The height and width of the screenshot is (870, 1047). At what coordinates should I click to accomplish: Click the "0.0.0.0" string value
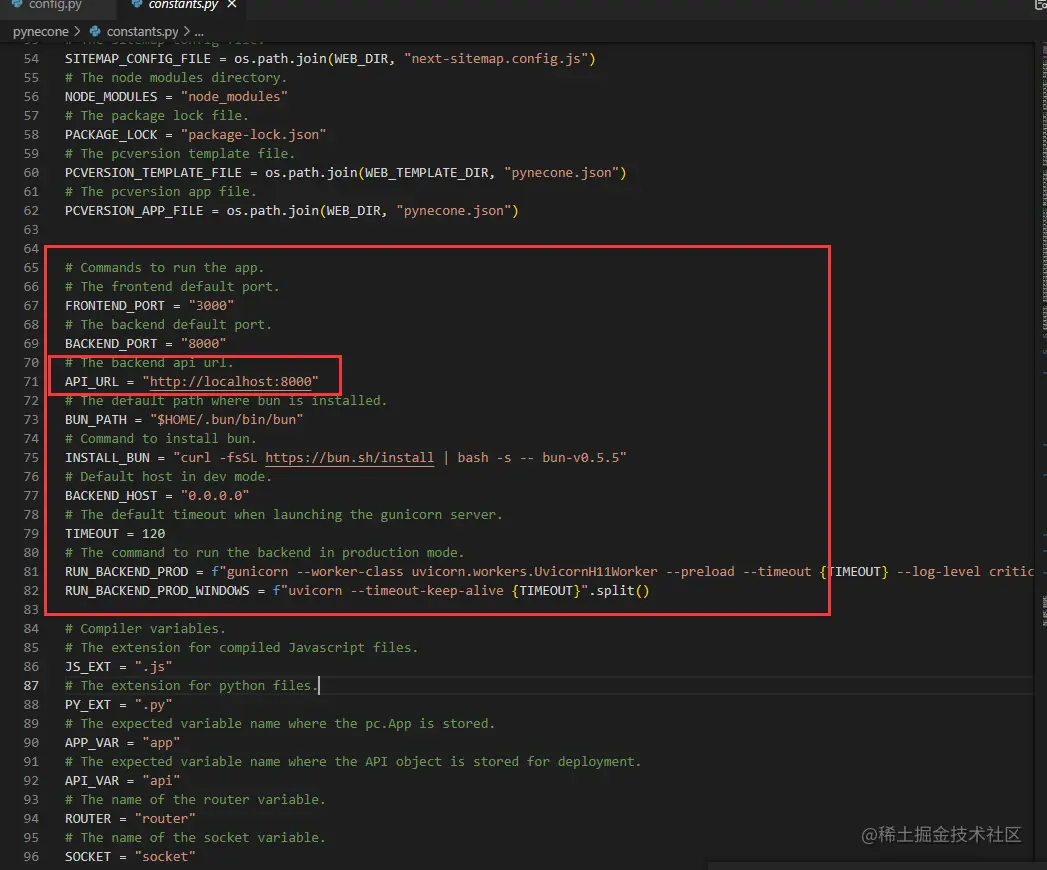(x=215, y=496)
